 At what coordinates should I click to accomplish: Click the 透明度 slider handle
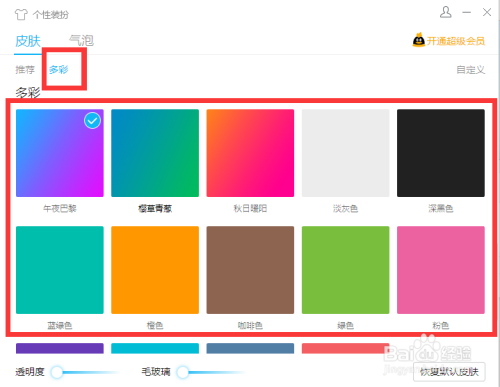point(57,372)
